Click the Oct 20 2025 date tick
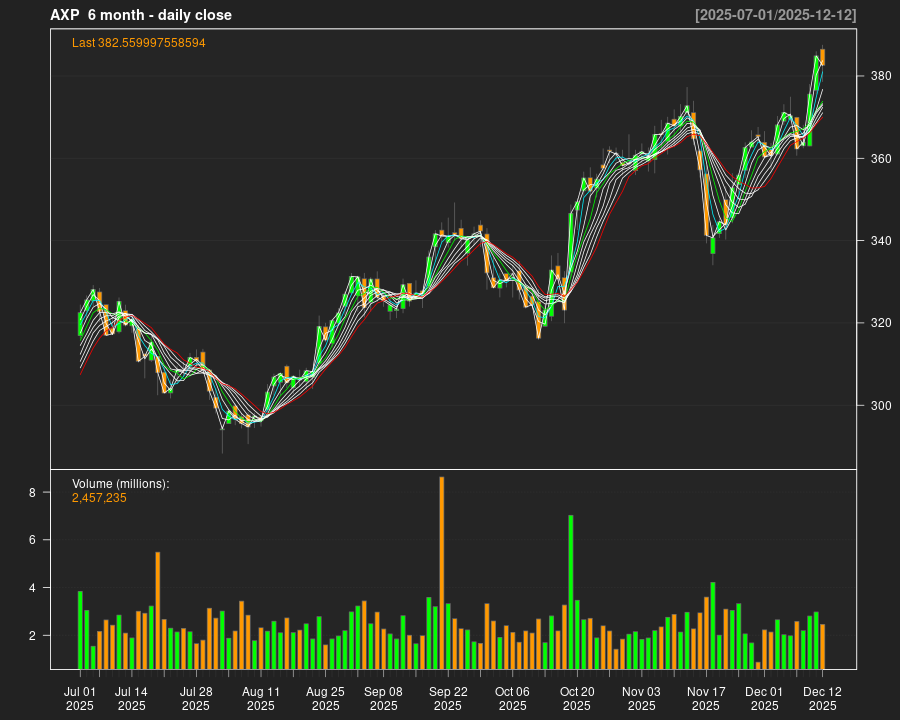Image resolution: width=900 pixels, height=720 pixels. tap(577, 698)
